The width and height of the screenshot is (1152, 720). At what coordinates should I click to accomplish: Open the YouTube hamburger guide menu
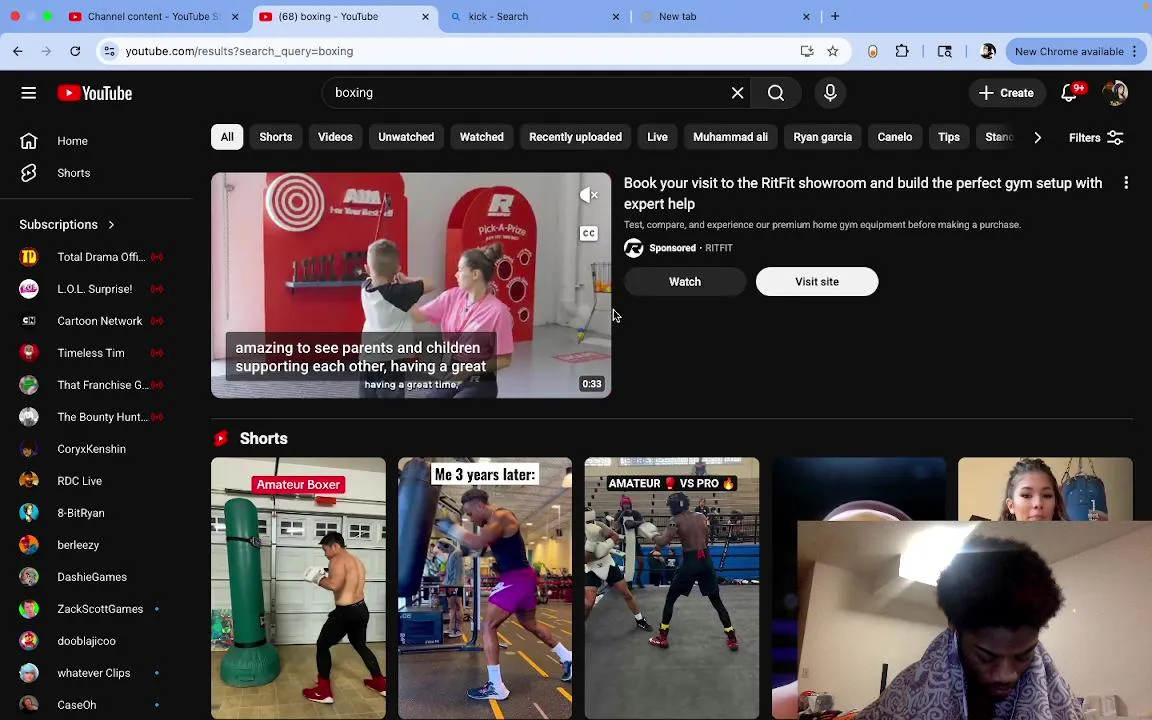click(x=29, y=93)
